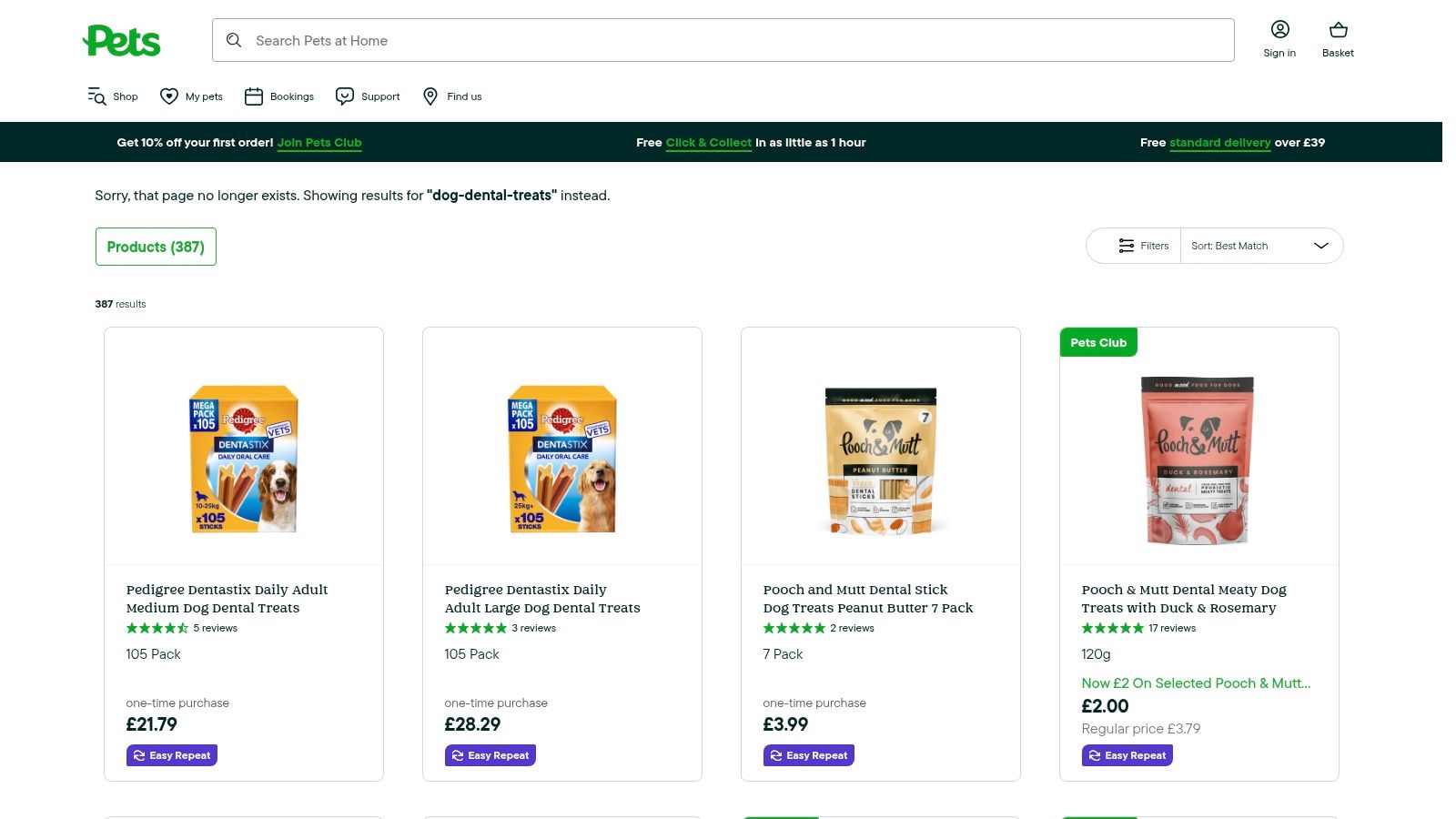Open Now £2 On Selected Pooch & Mutt offer

tap(1196, 683)
